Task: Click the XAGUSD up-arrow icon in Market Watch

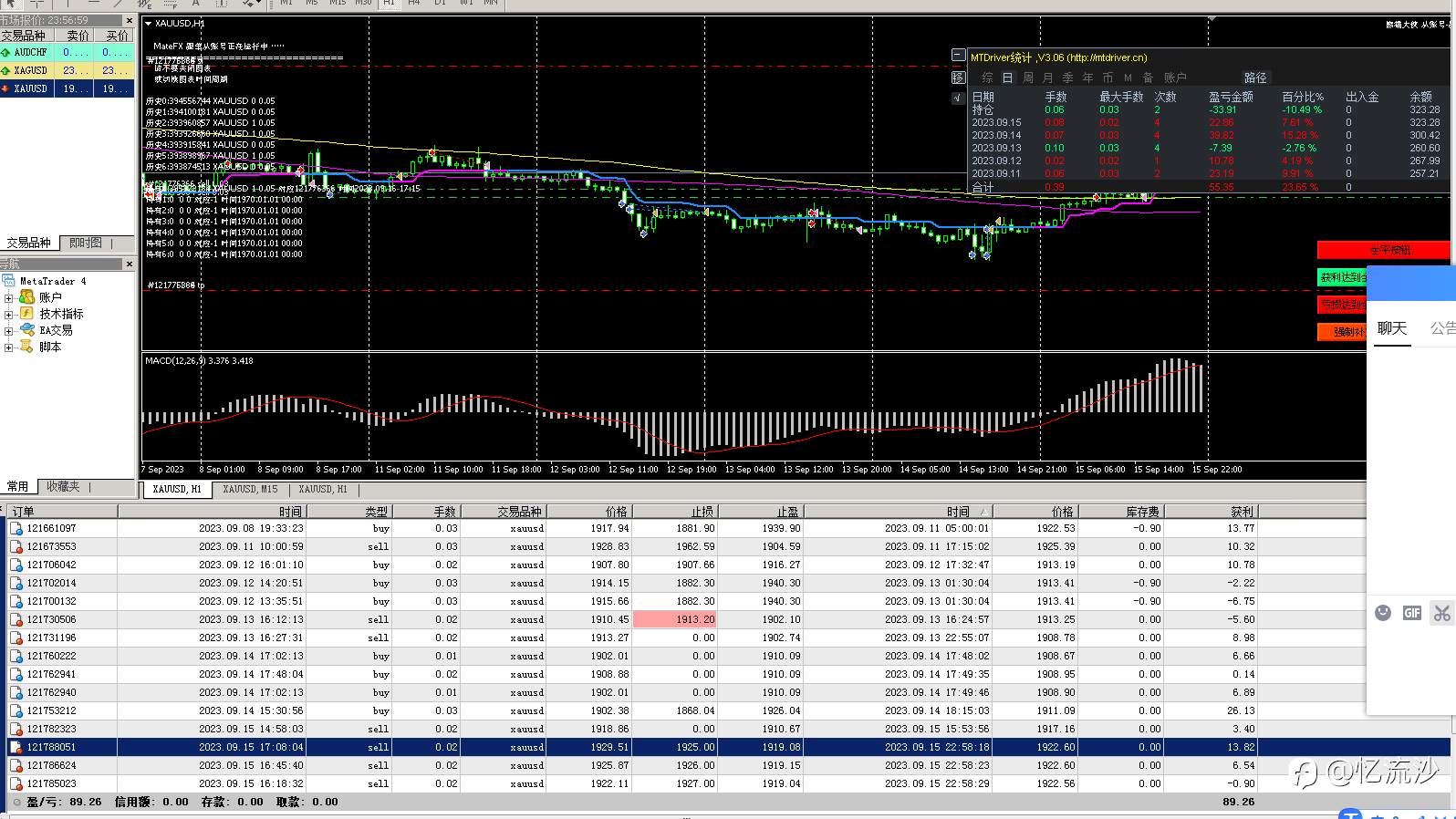Action: pyautogui.click(x=6, y=70)
